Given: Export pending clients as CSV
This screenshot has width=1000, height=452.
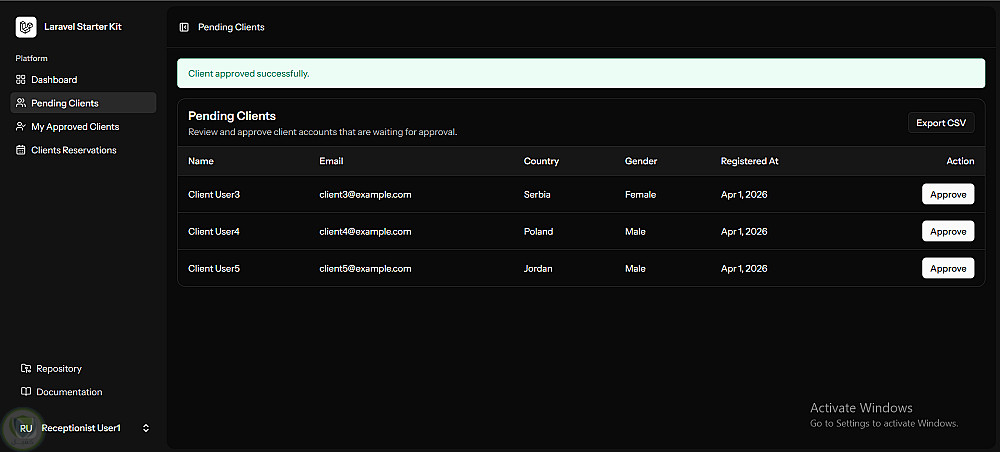Looking at the screenshot, I should (x=941, y=122).
